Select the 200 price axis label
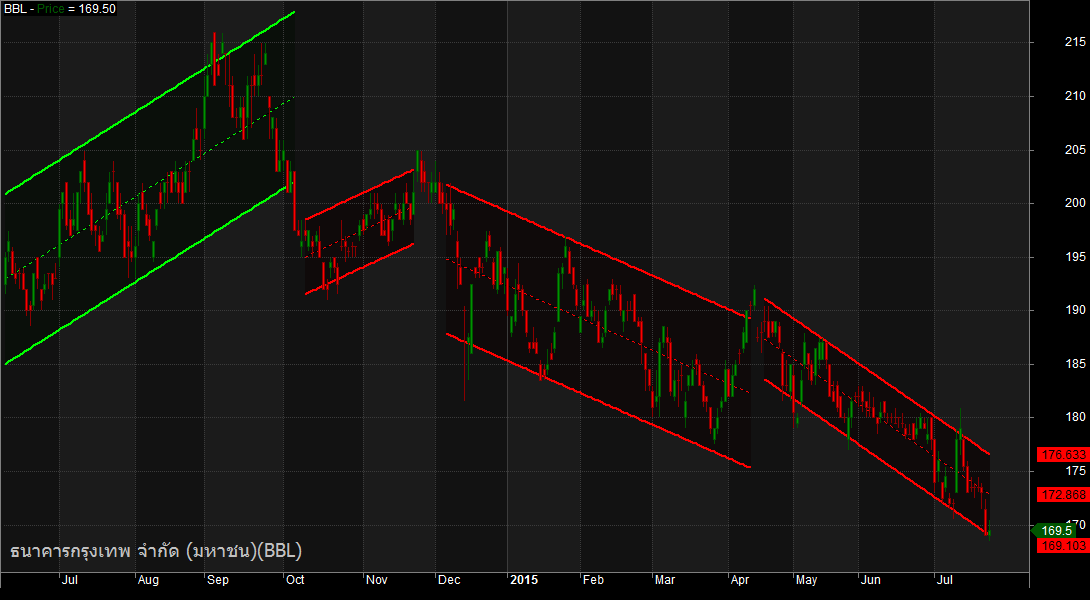 click(1077, 203)
